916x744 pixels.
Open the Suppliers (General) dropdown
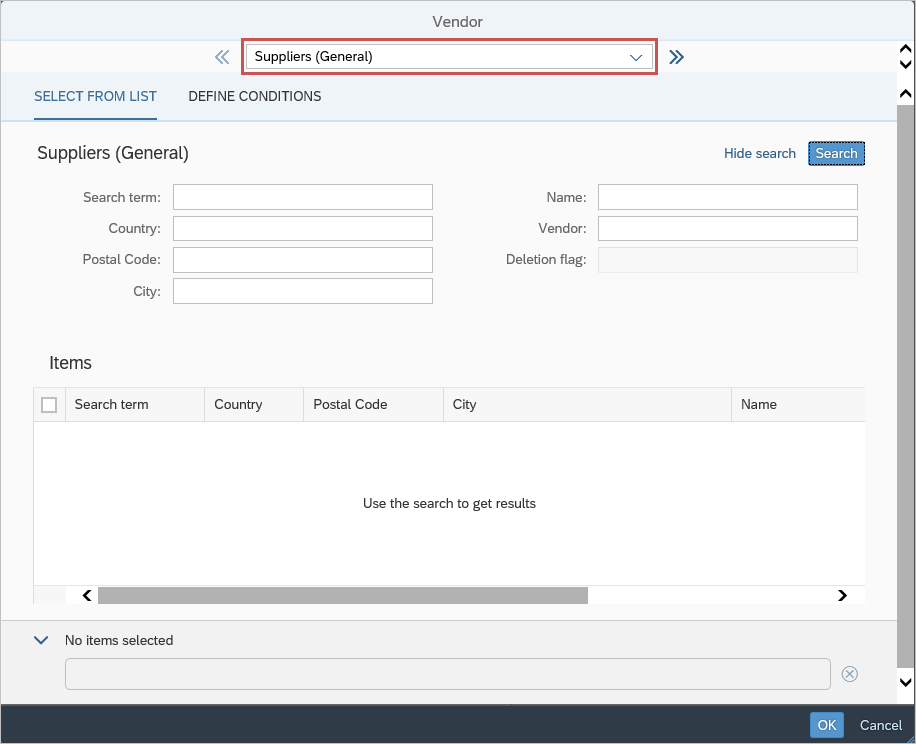pyautogui.click(x=449, y=57)
